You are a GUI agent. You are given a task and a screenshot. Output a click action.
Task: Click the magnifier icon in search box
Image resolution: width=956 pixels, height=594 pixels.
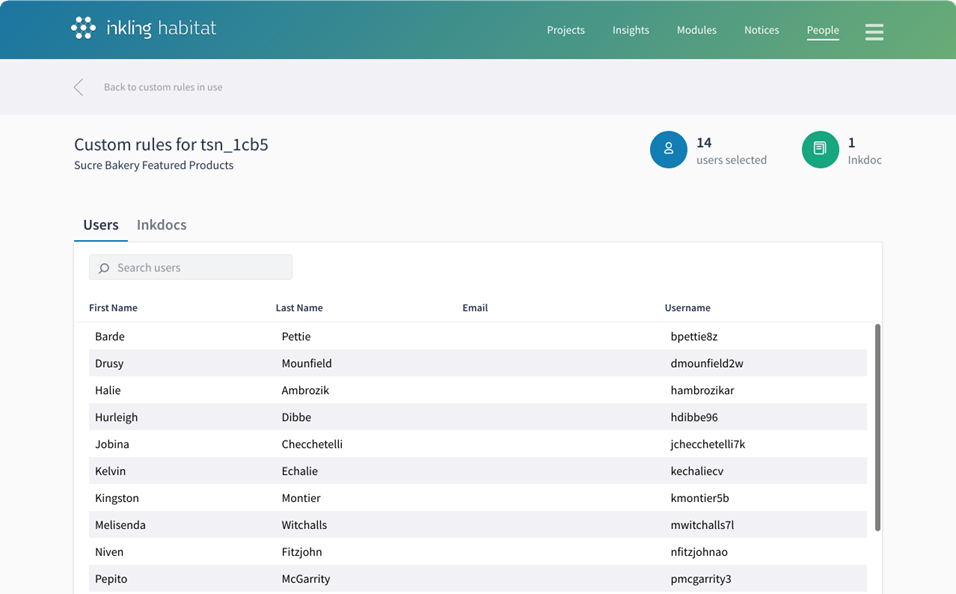tap(104, 268)
